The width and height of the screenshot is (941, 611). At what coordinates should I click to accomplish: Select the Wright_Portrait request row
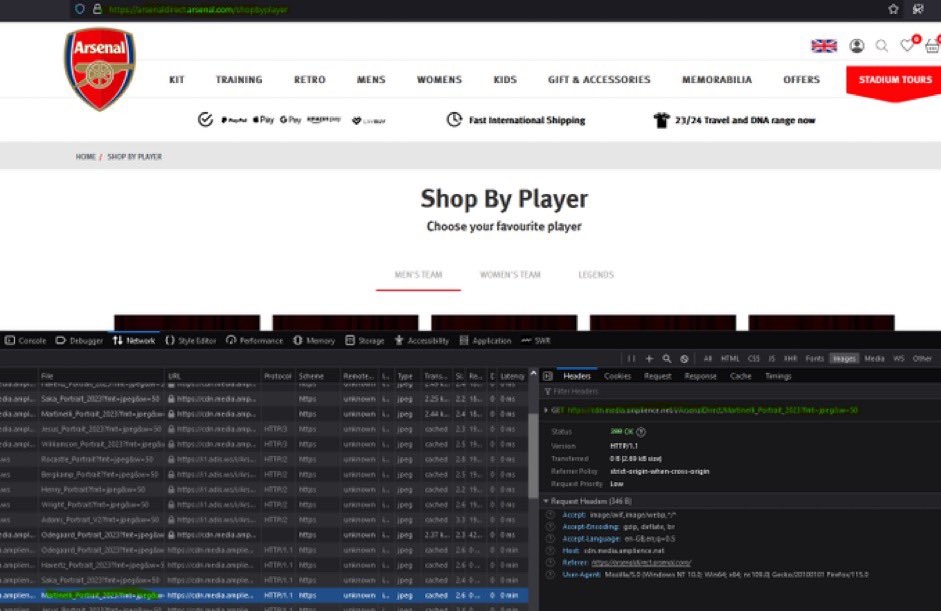(x=264, y=505)
